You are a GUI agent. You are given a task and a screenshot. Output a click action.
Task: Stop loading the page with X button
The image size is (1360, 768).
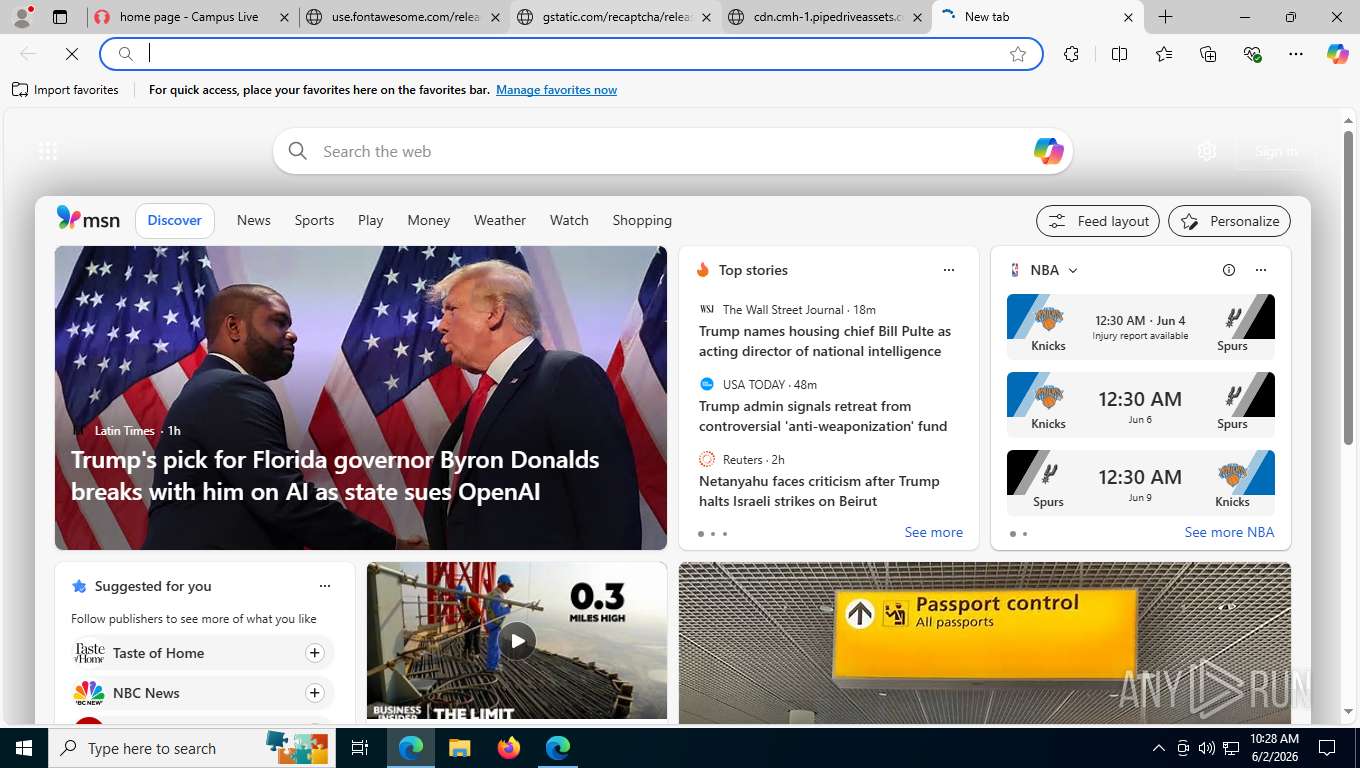[x=72, y=54]
